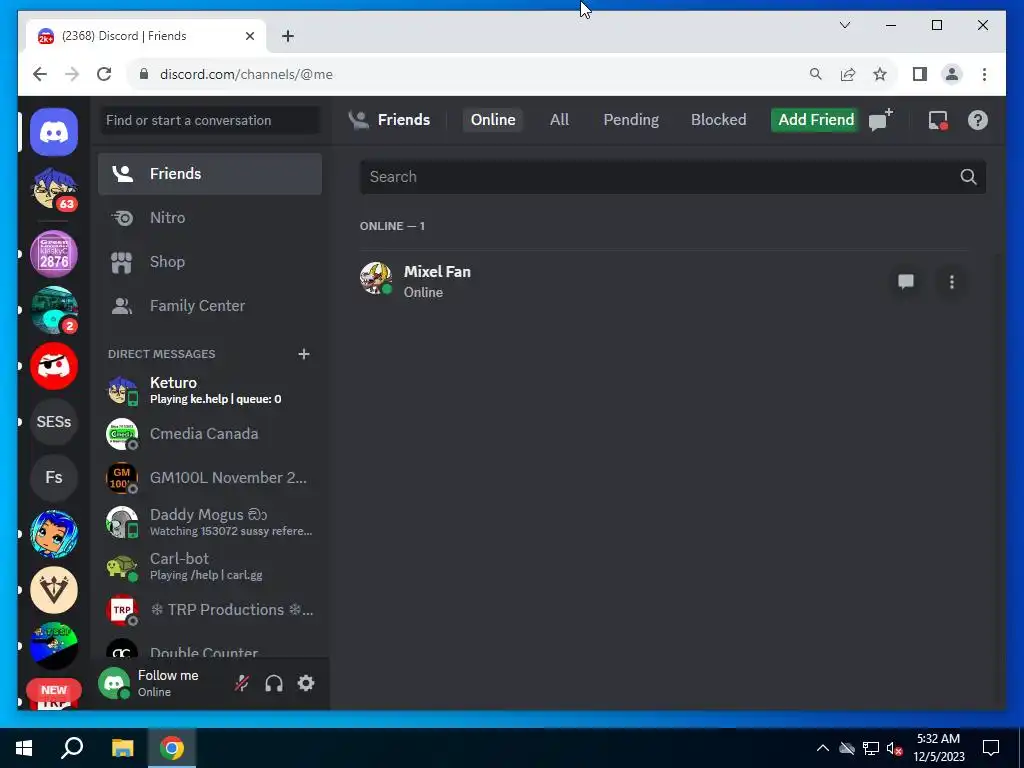Click the muted volume tray icon
The width and height of the screenshot is (1024, 768).
tap(894, 748)
